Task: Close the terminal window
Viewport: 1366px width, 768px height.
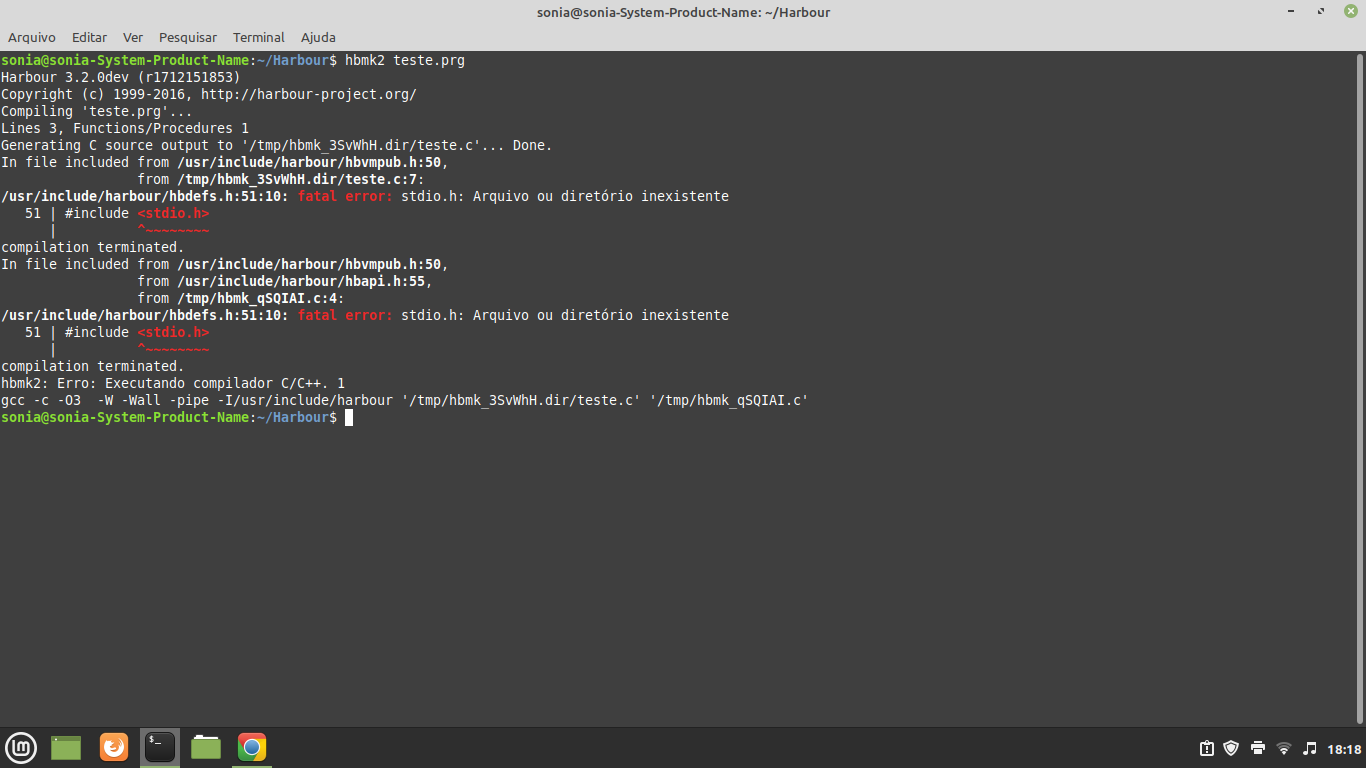Action: (x=1351, y=12)
